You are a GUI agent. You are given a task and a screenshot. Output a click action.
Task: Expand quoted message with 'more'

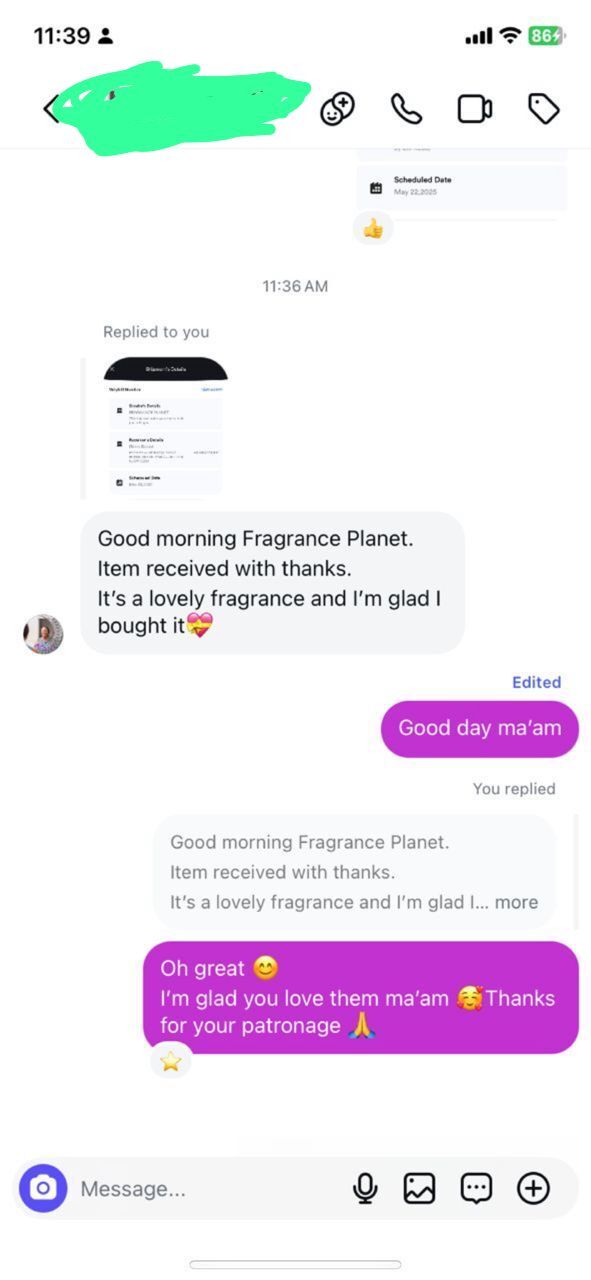click(516, 902)
